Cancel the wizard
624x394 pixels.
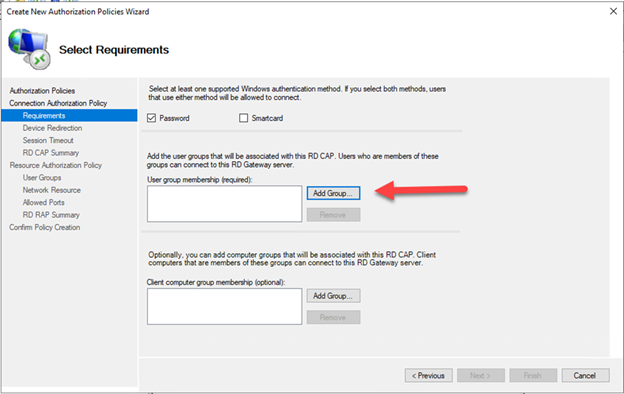(x=585, y=375)
